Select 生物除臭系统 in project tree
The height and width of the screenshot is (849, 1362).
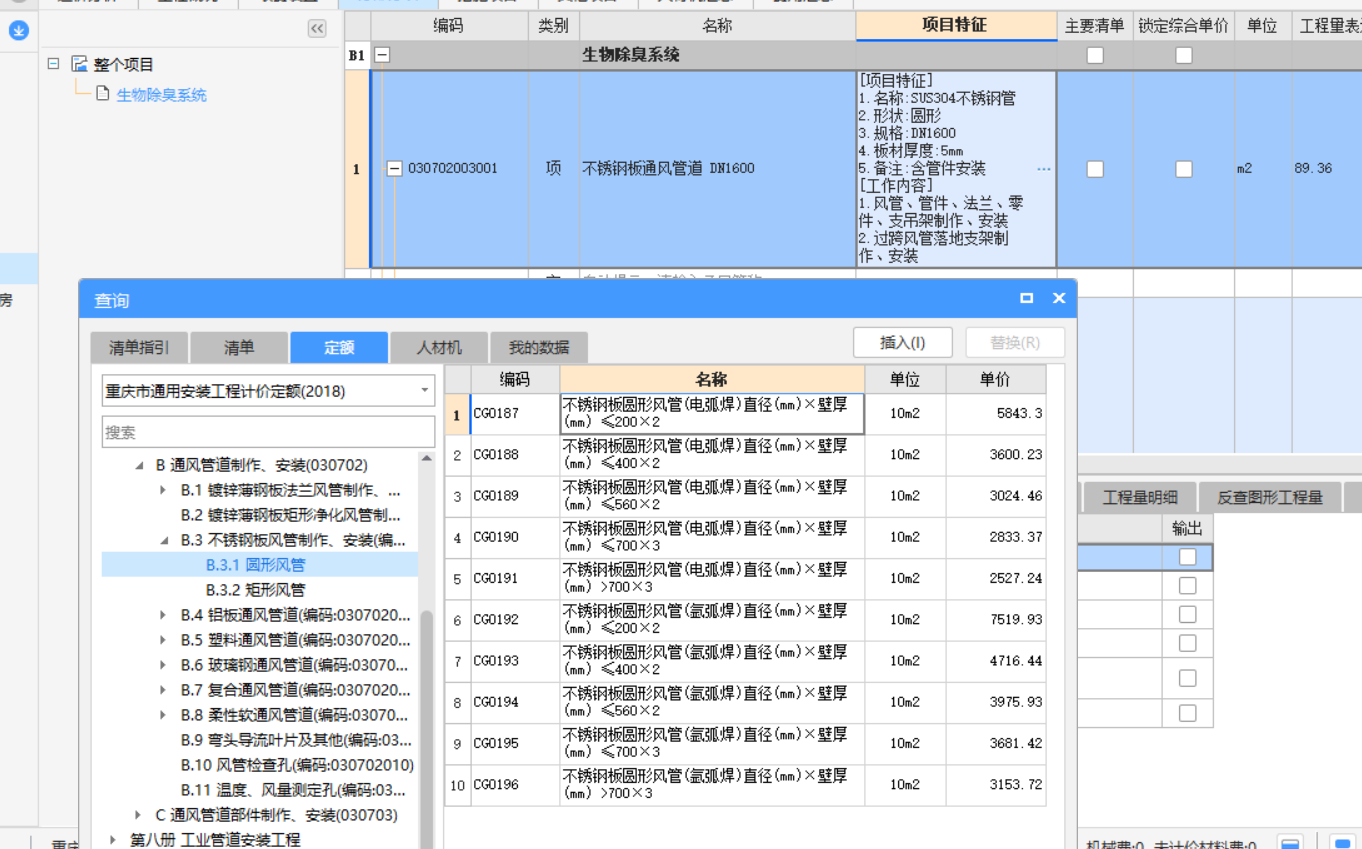pyautogui.click(x=161, y=95)
